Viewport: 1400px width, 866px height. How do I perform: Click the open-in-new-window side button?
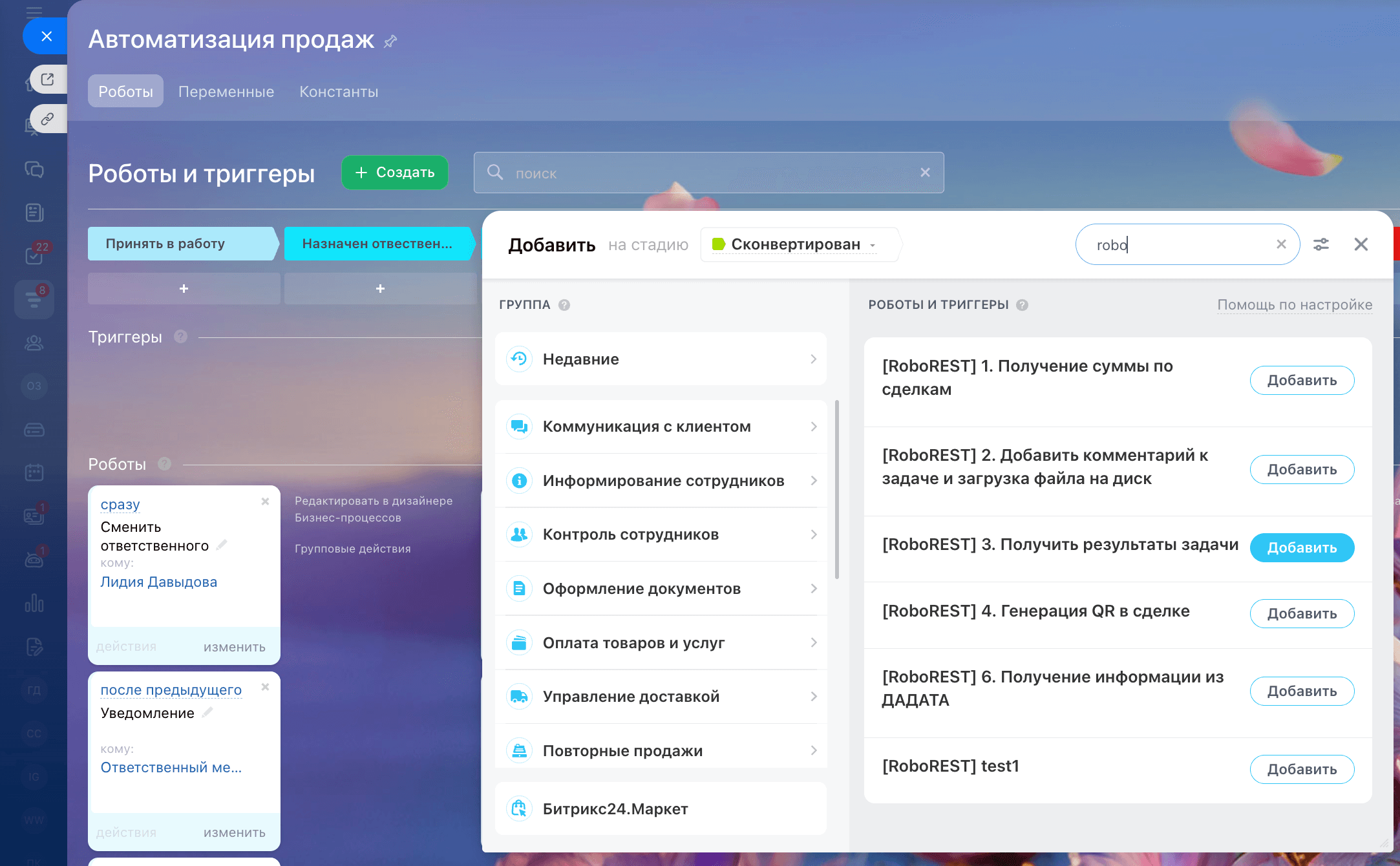click(x=48, y=79)
